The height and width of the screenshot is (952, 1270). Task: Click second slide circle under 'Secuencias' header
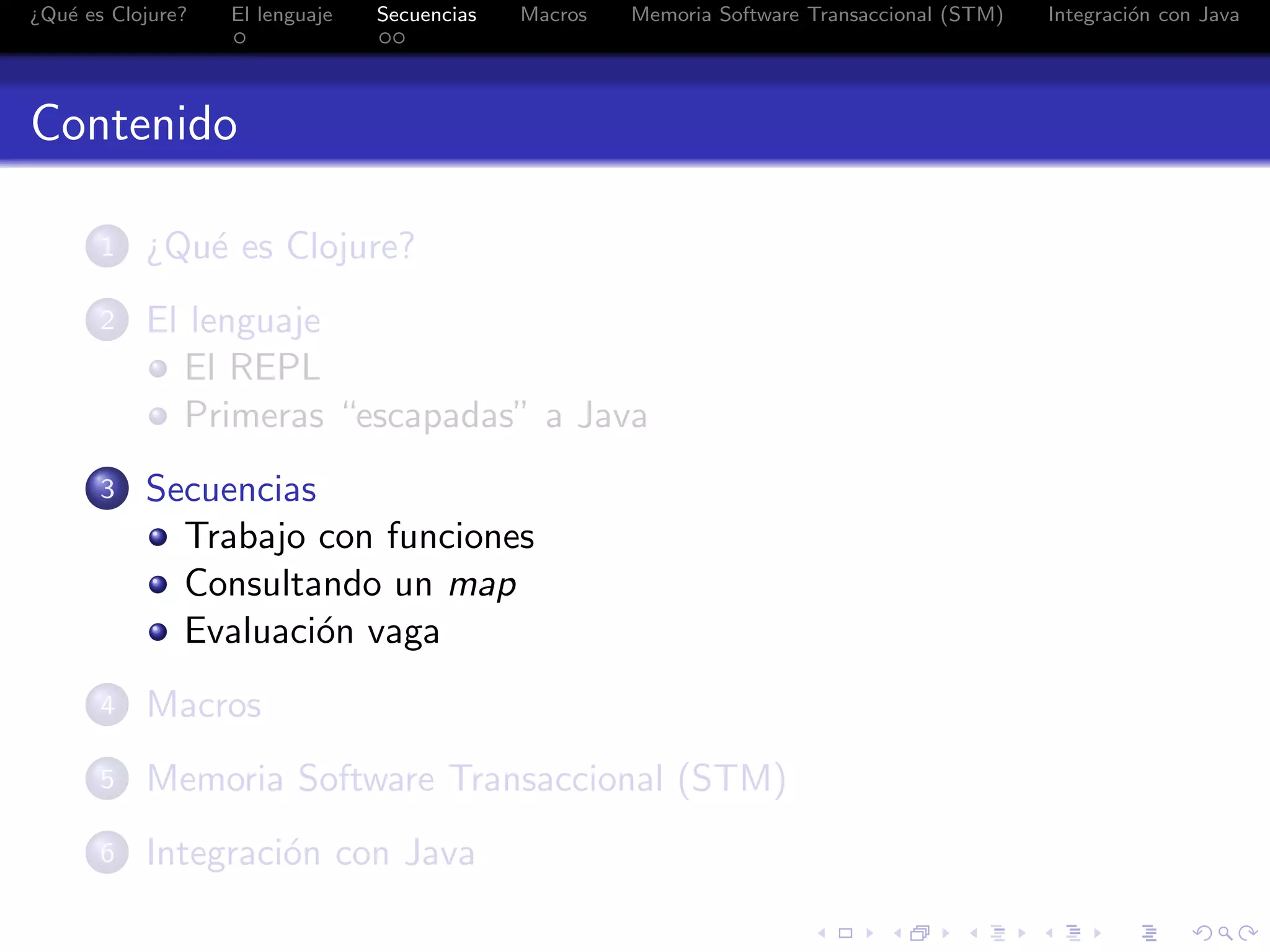(x=399, y=38)
